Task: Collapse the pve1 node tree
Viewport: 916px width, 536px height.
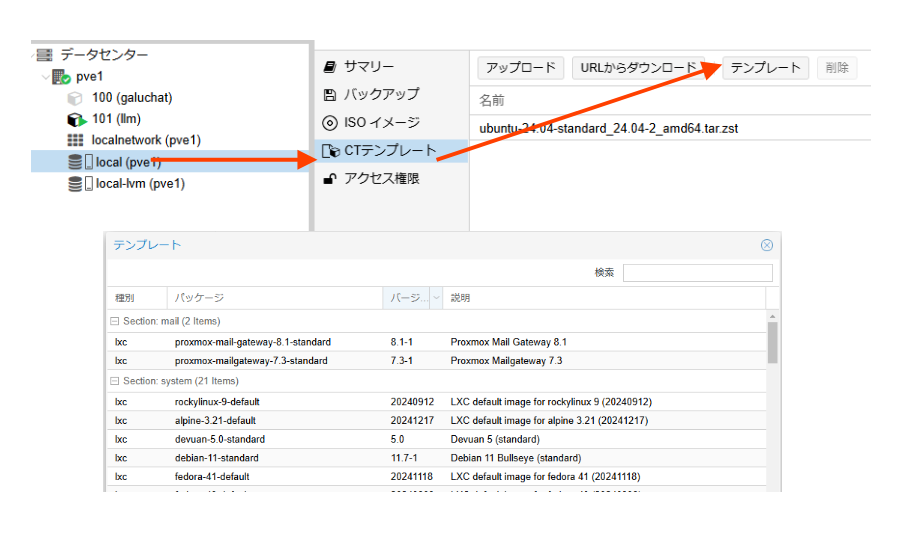Action: tap(46, 77)
